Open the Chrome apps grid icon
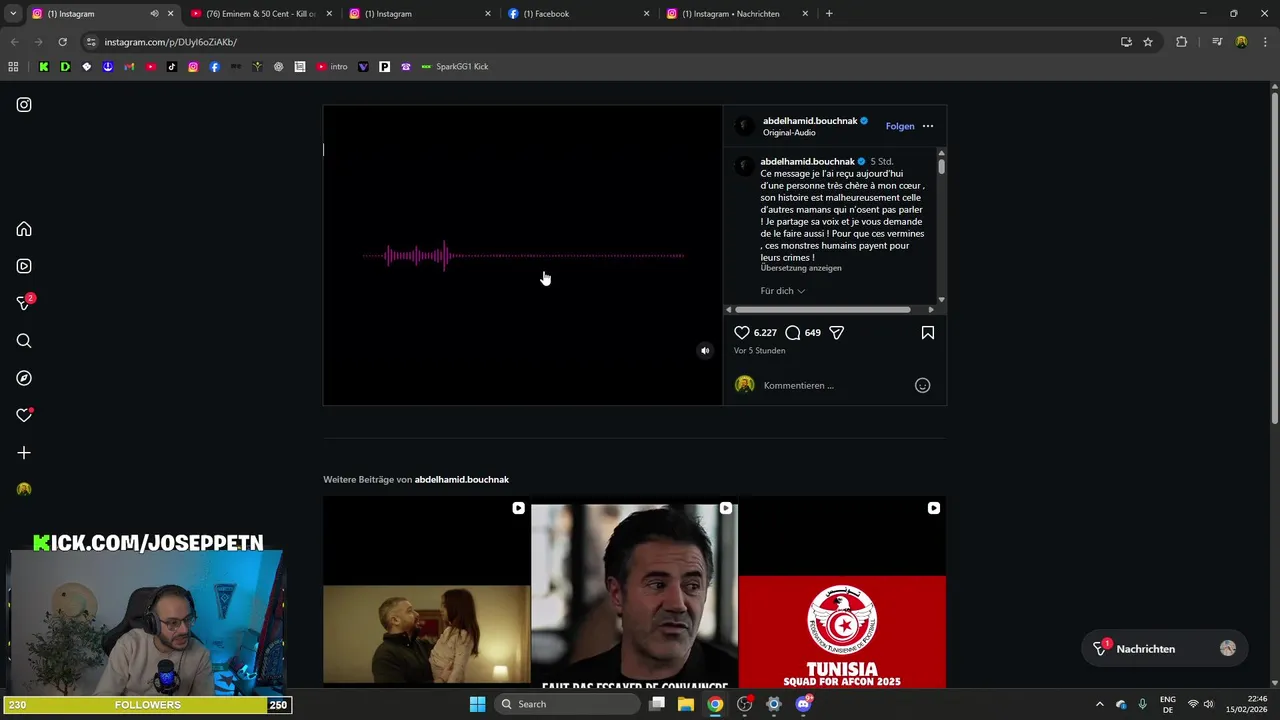1280x720 pixels. point(13,67)
